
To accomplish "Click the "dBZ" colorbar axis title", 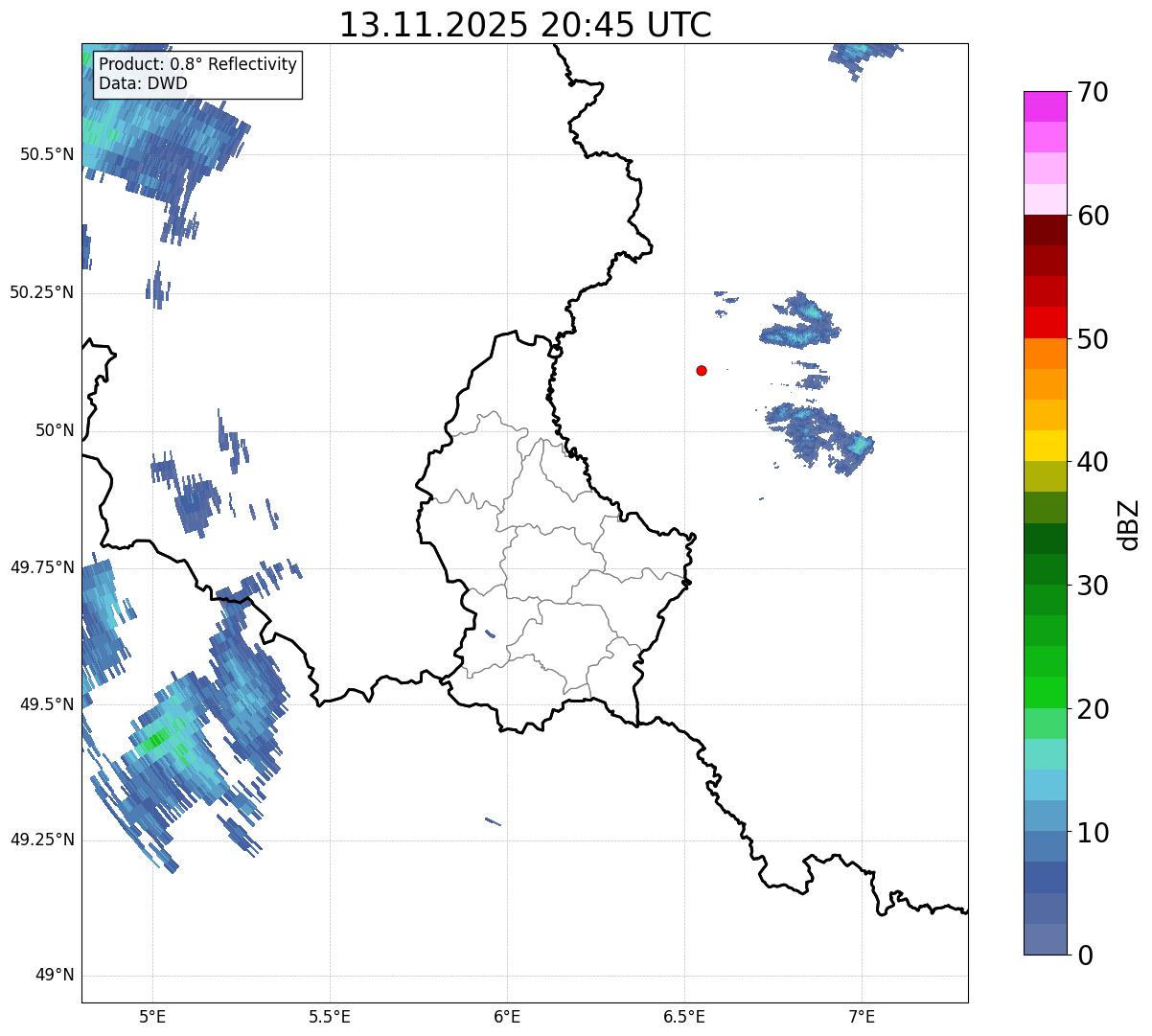I will (1130, 523).
